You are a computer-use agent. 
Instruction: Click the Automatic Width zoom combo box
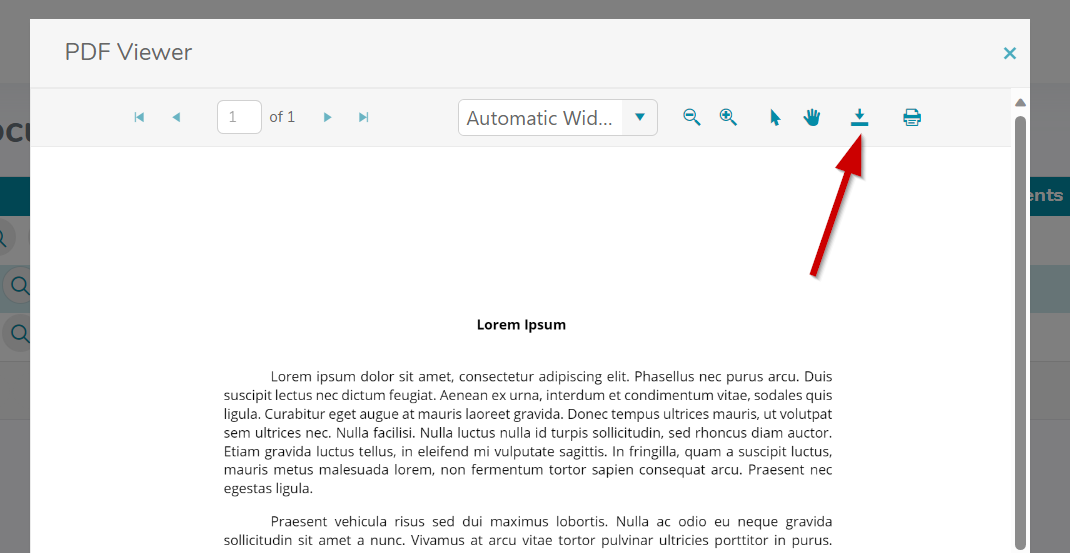[x=540, y=118]
